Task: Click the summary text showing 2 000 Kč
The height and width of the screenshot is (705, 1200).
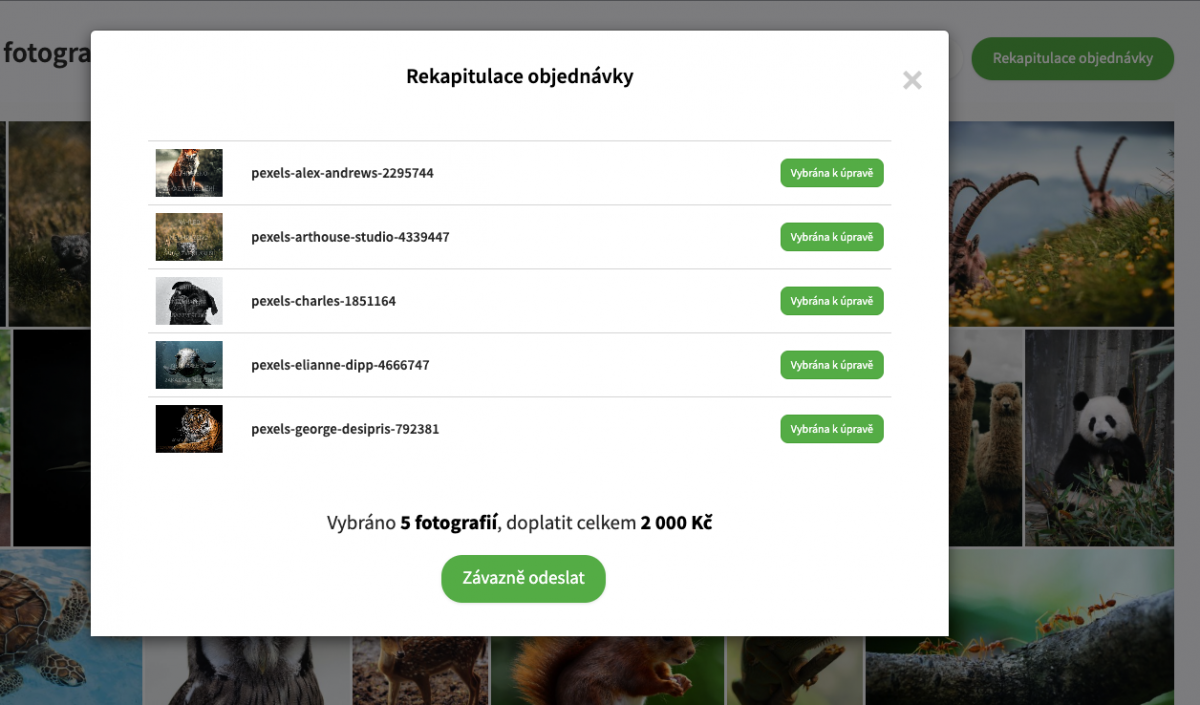Action: click(519, 523)
